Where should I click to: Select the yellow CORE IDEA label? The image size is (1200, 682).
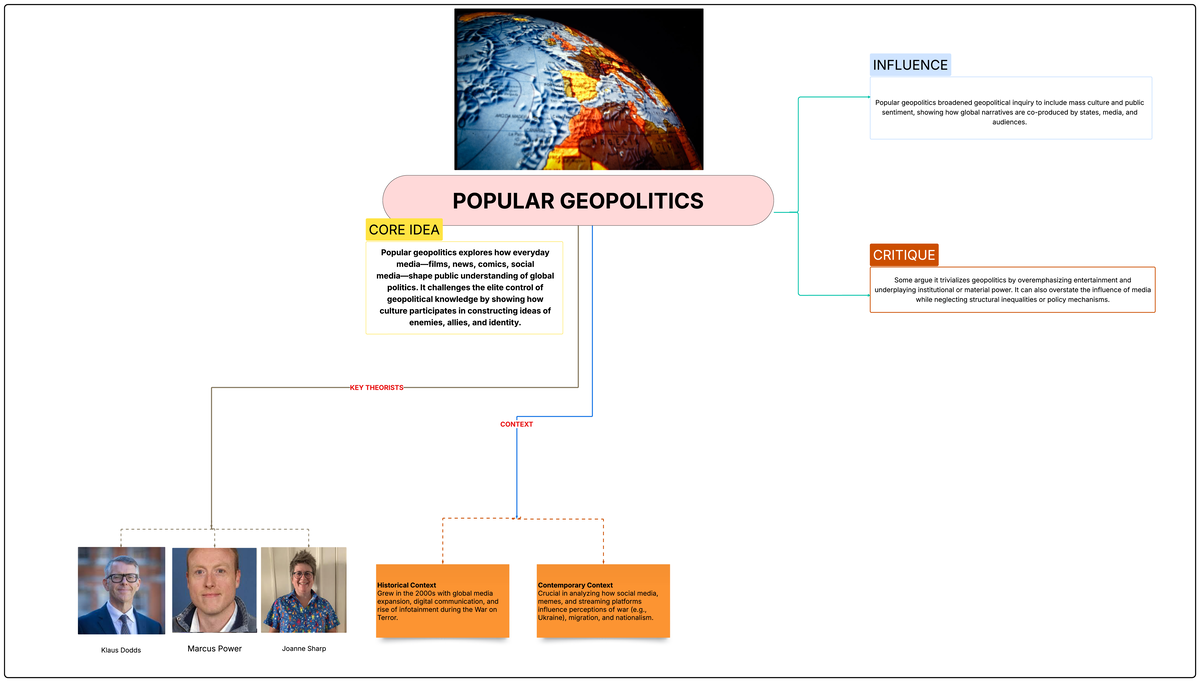coord(404,230)
